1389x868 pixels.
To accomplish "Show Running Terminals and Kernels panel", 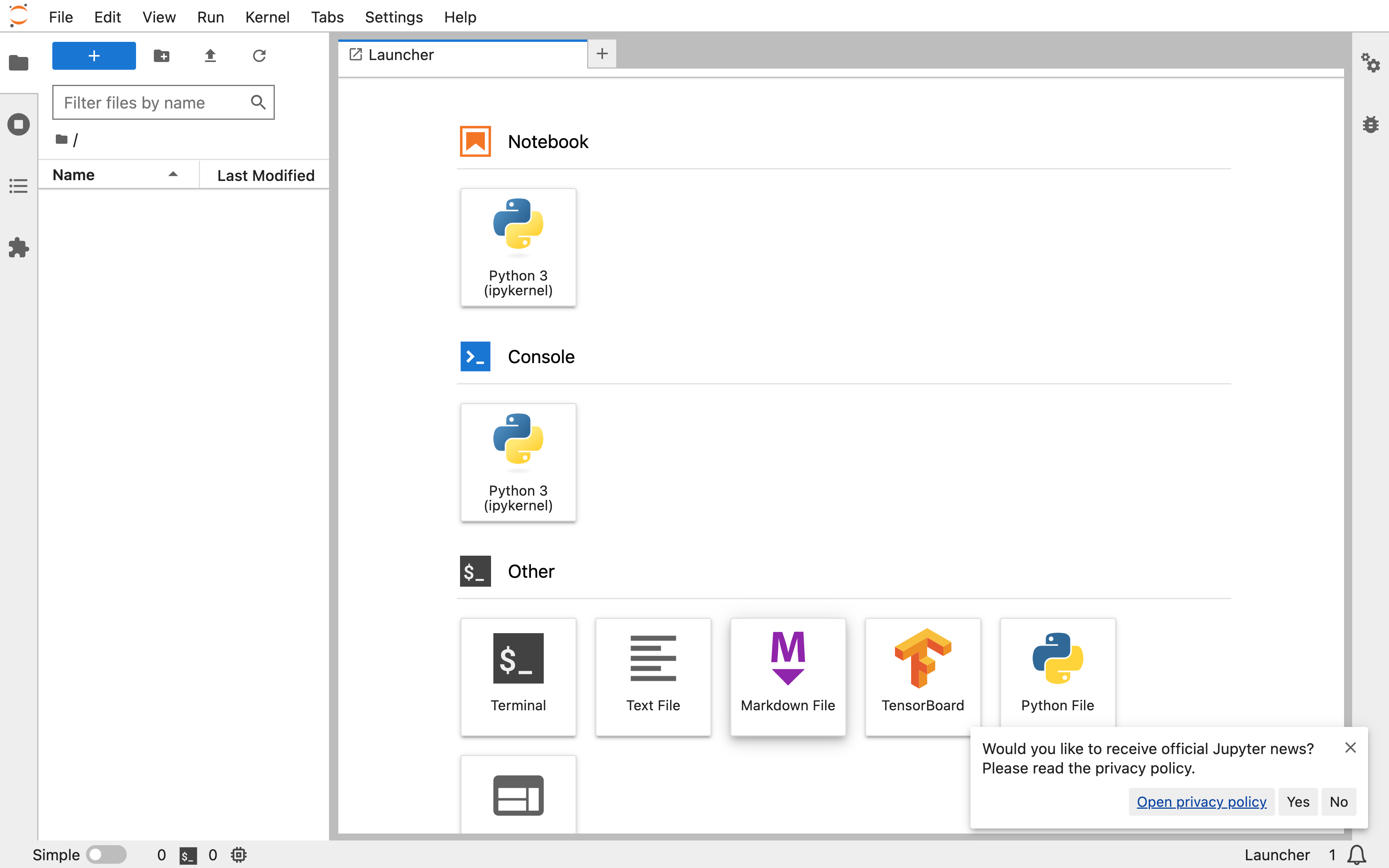I will pyautogui.click(x=18, y=124).
